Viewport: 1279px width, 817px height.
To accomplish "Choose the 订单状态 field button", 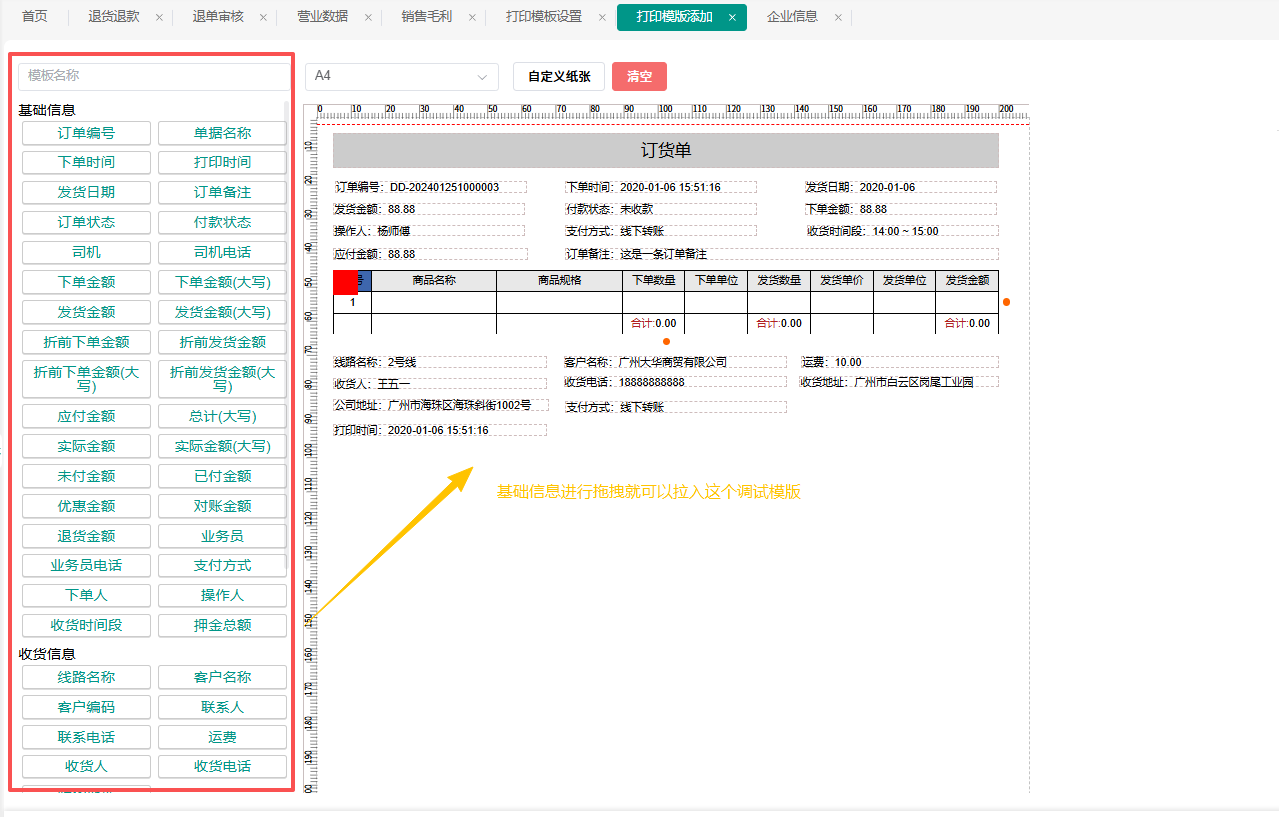I will (x=86, y=222).
